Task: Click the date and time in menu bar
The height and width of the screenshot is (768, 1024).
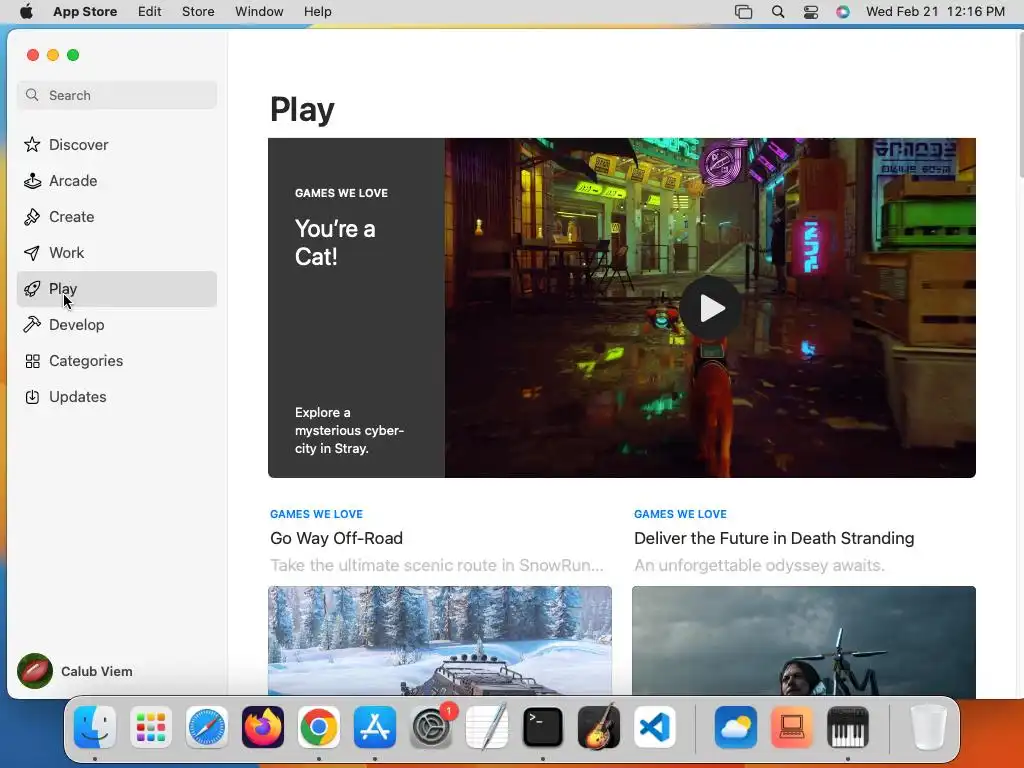Action: click(x=935, y=12)
